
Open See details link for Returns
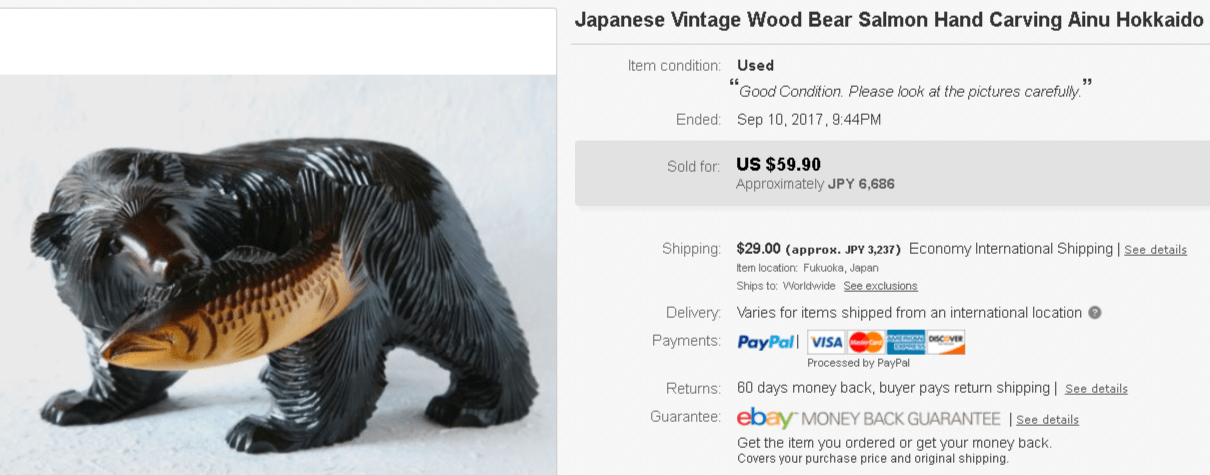(1096, 389)
